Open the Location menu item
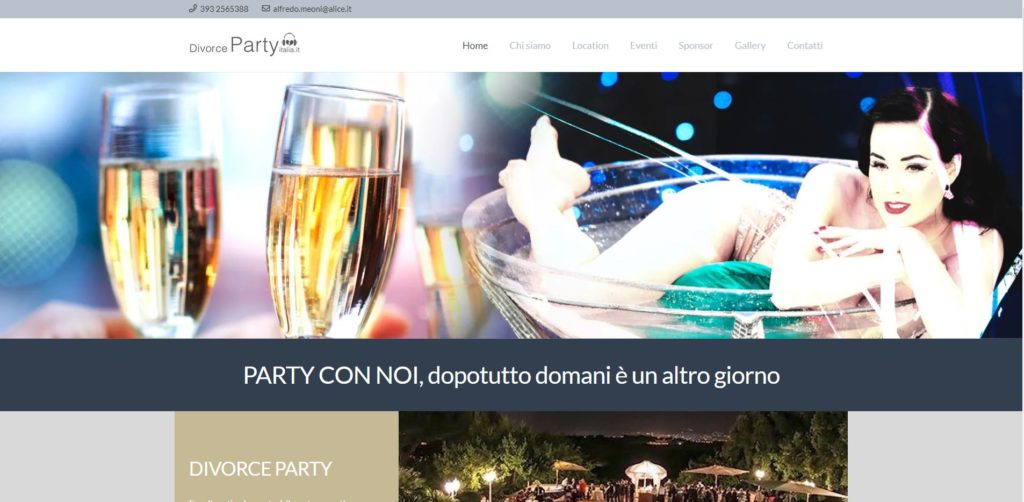This screenshot has height=502, width=1024. click(590, 46)
